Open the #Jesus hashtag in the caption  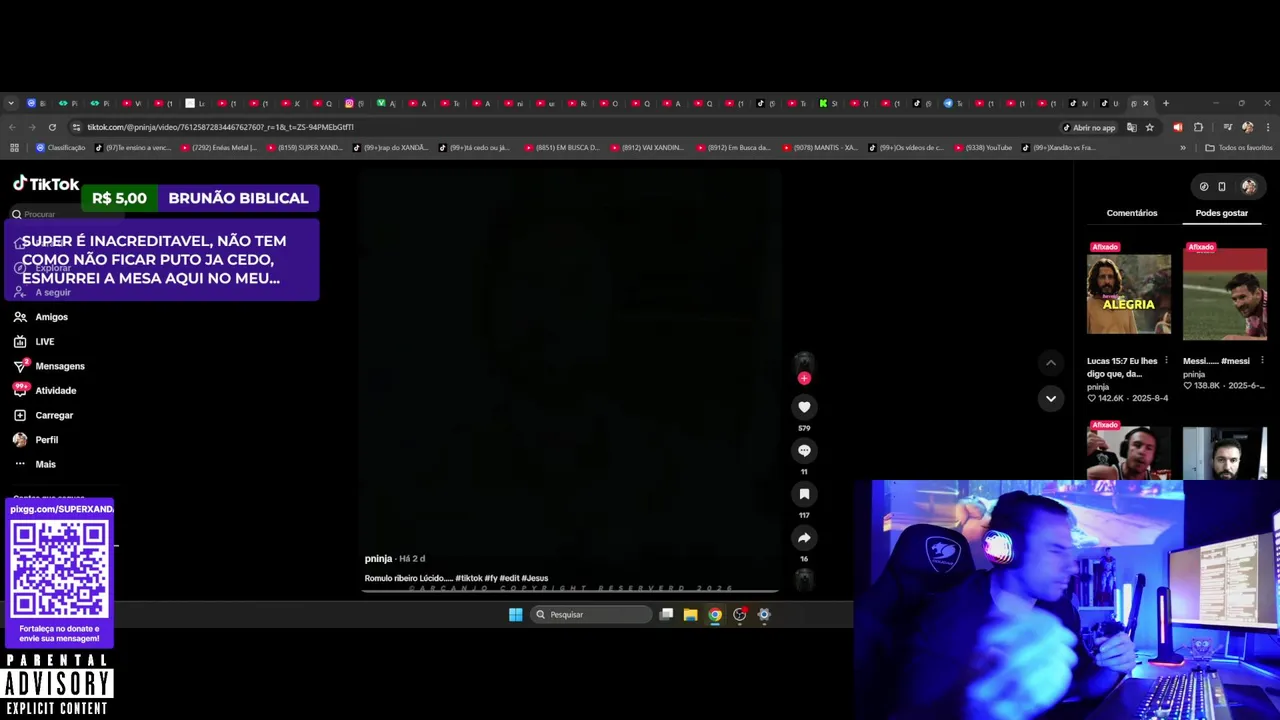[535, 578]
